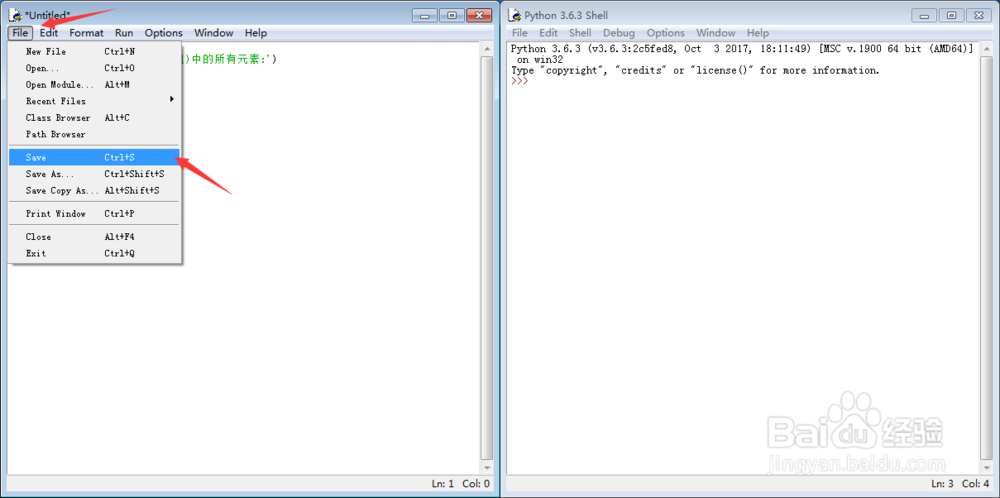Open Edit menu in Python Shell window
Image resolution: width=1000 pixels, height=498 pixels.
[x=548, y=33]
